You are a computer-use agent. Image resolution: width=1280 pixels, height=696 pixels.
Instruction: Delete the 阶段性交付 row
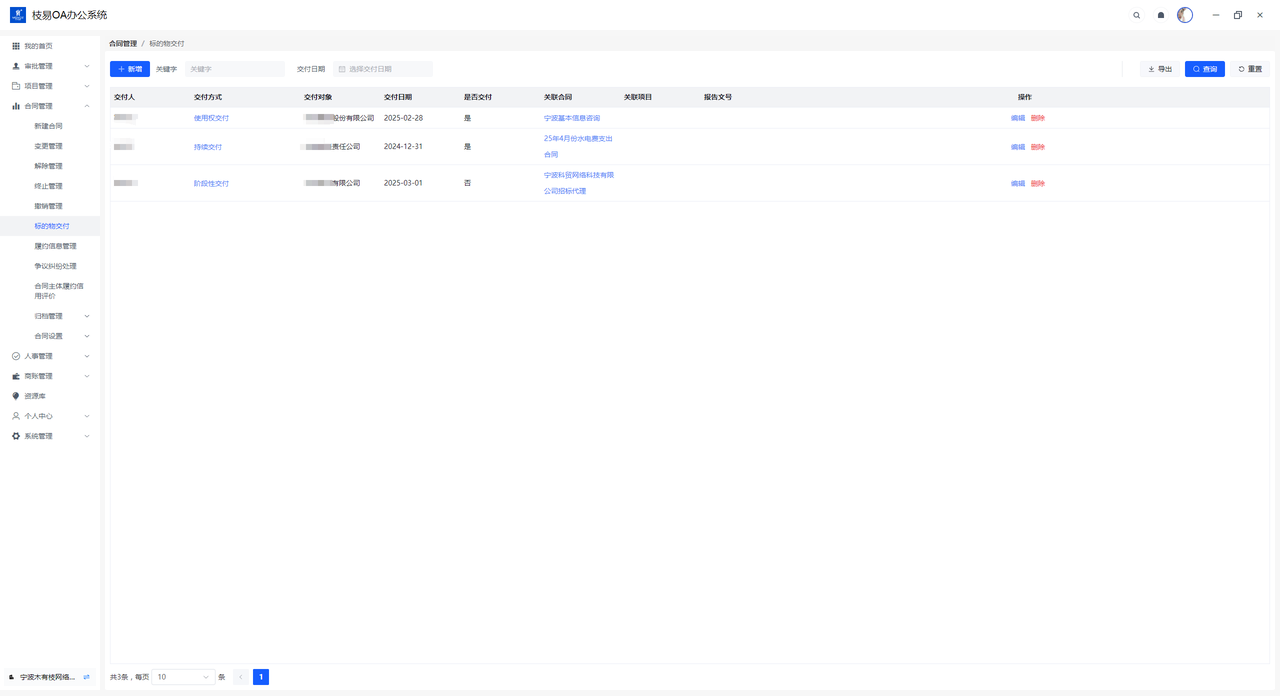pos(1038,184)
